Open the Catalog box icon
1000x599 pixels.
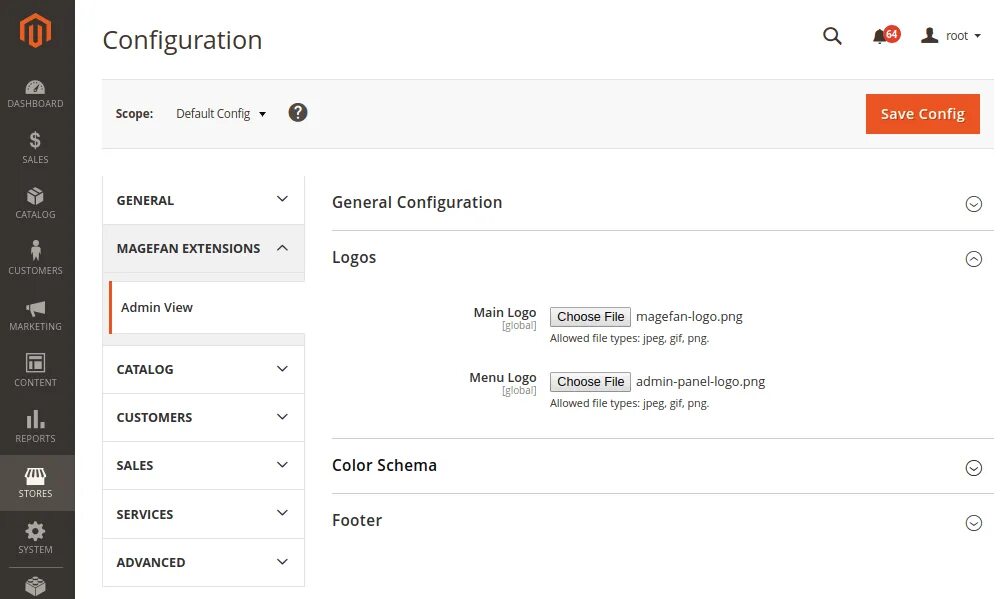pyautogui.click(x=35, y=197)
